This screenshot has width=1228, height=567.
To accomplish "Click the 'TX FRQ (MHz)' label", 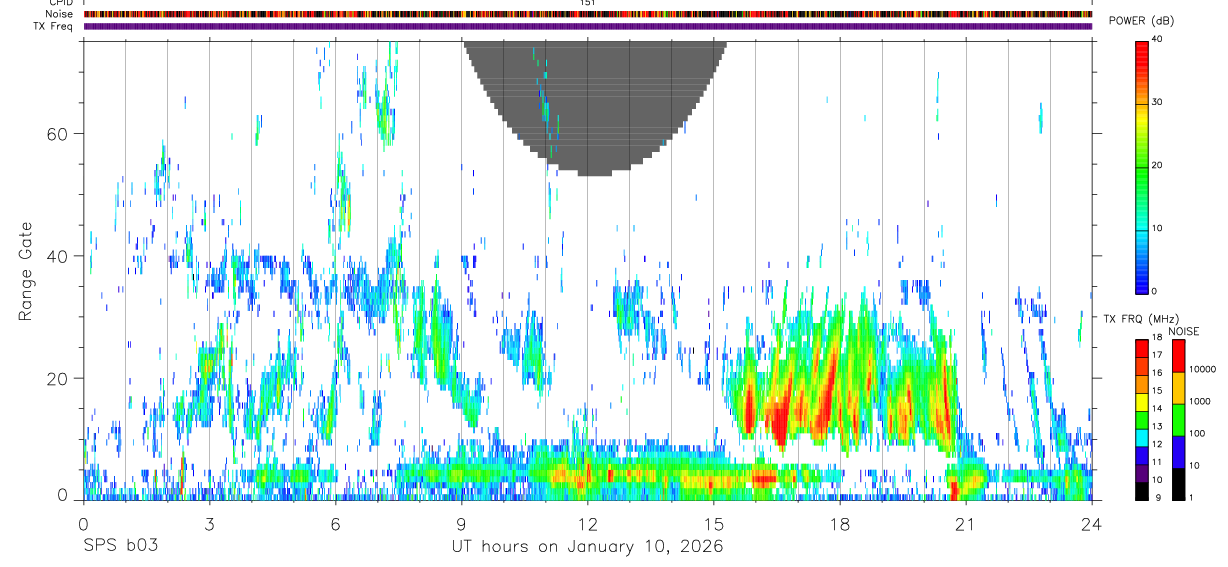I will click(x=1139, y=318).
